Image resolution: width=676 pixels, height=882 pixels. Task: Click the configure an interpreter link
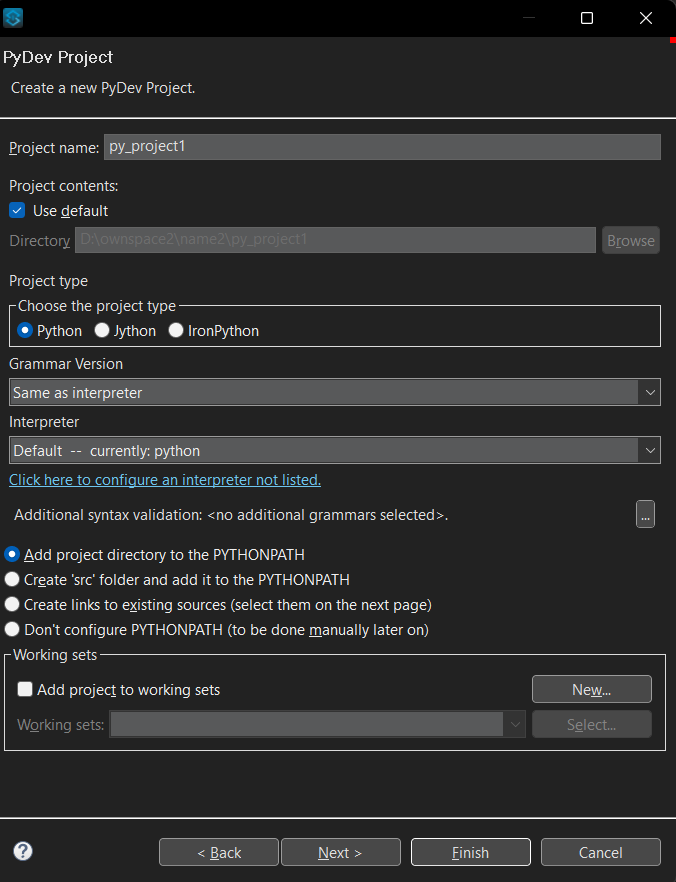165,480
